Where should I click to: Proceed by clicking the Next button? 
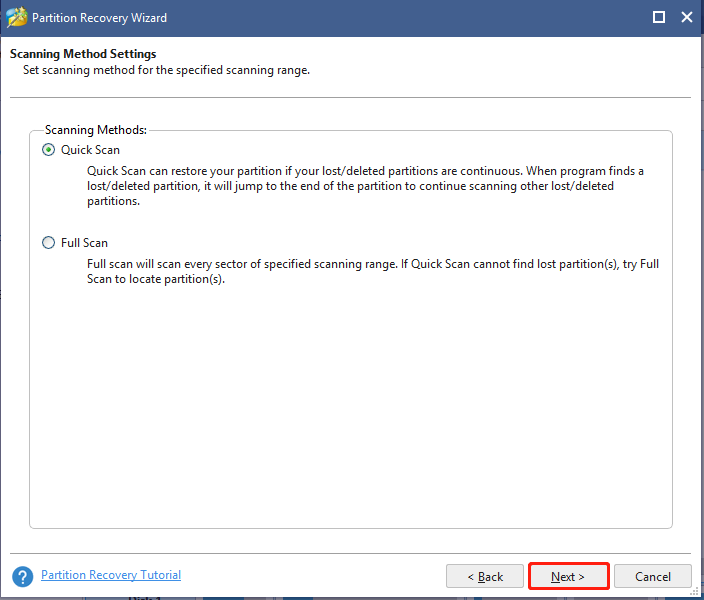pyautogui.click(x=568, y=576)
